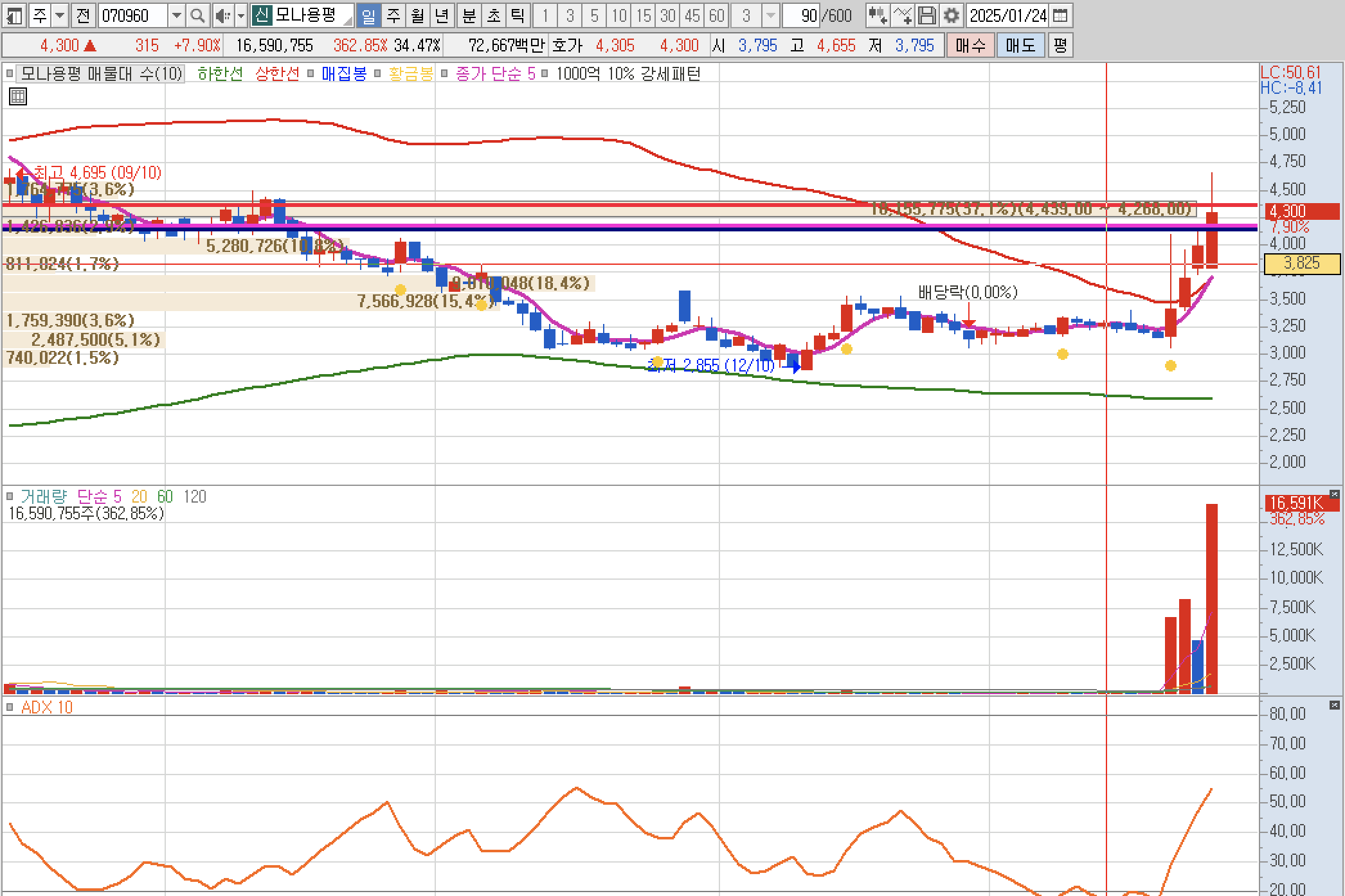Image resolution: width=1345 pixels, height=896 pixels.
Task: Open dropdown arrow next to speaker icon
Action: click(241, 15)
